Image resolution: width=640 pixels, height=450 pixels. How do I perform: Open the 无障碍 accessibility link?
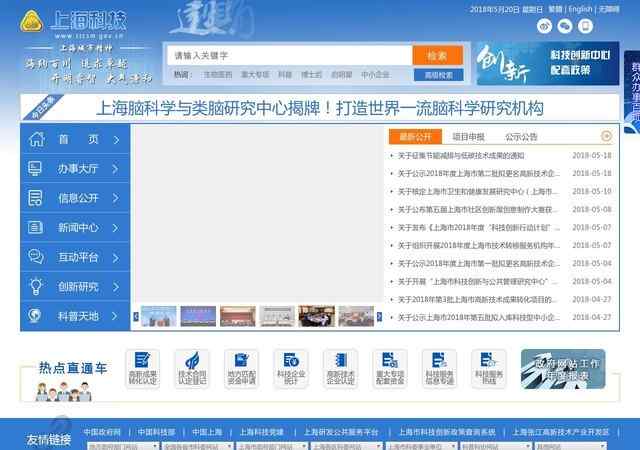[x=609, y=9]
